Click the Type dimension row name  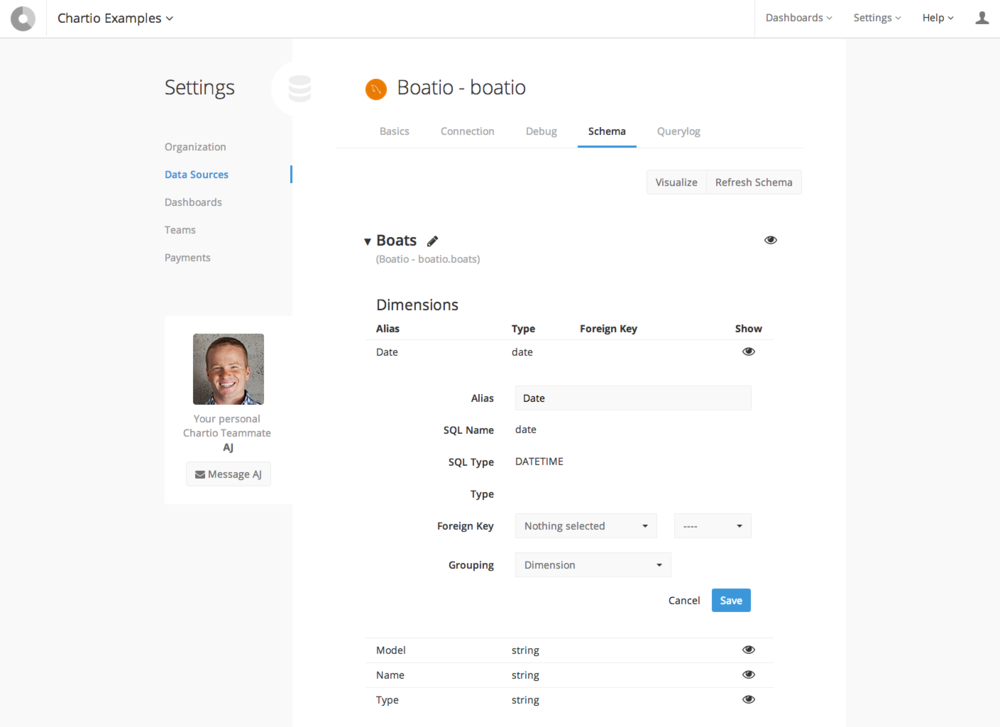click(387, 700)
